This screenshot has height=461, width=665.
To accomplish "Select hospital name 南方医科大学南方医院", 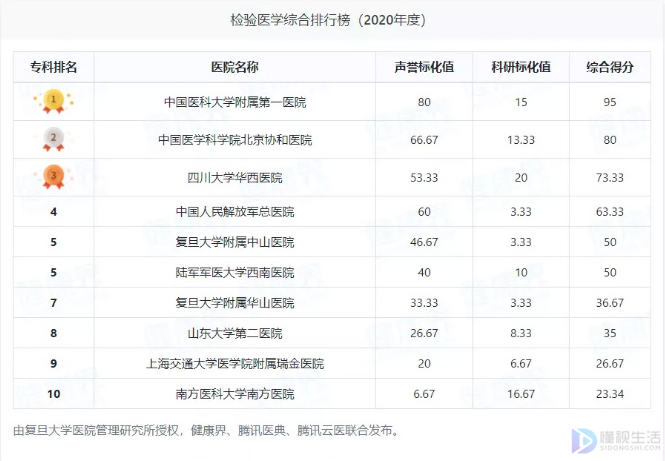I will [x=235, y=394].
